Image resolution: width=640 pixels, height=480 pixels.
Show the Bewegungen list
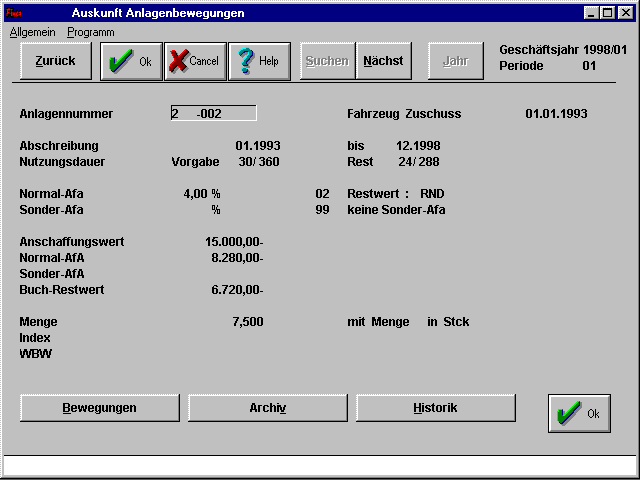tap(100, 408)
